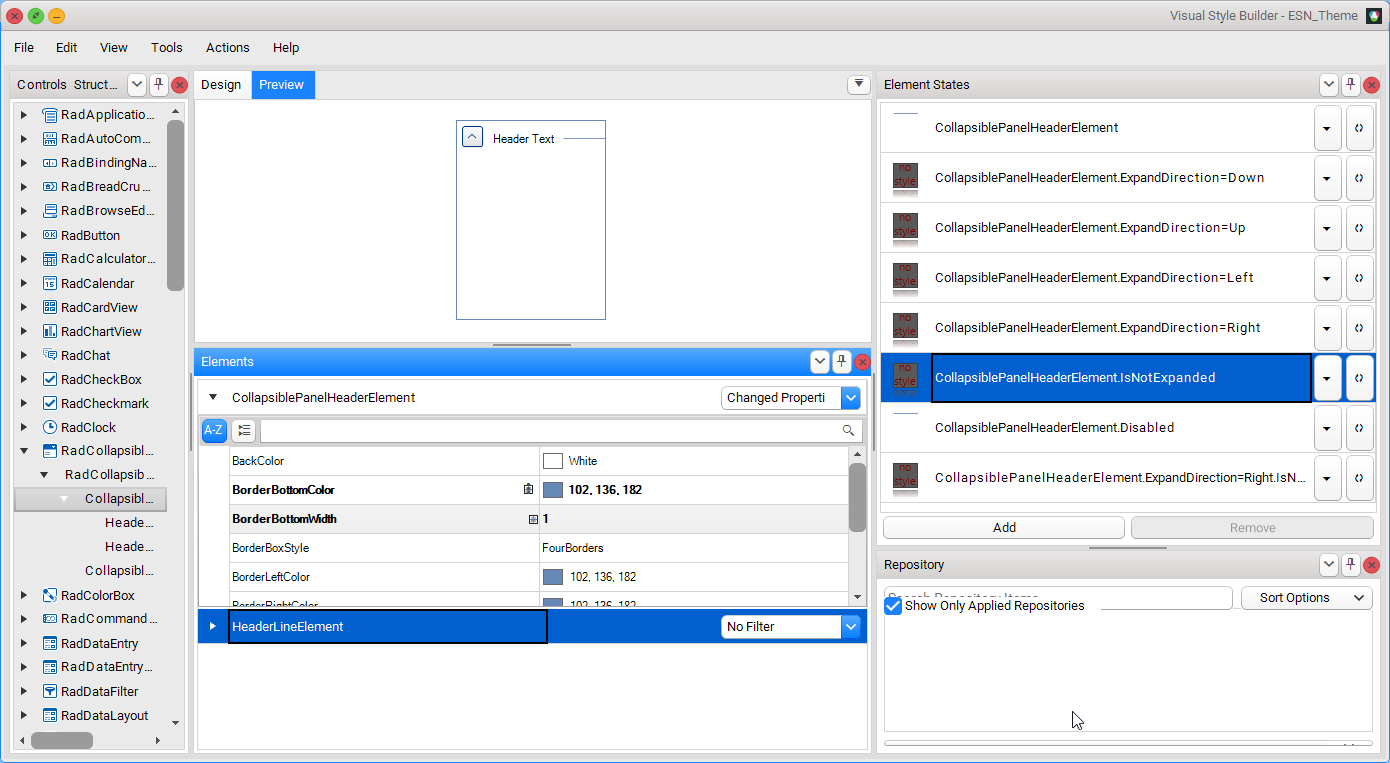Open dropdown for ExpandDirection=Down state
1390x763 pixels.
pos(1327,178)
